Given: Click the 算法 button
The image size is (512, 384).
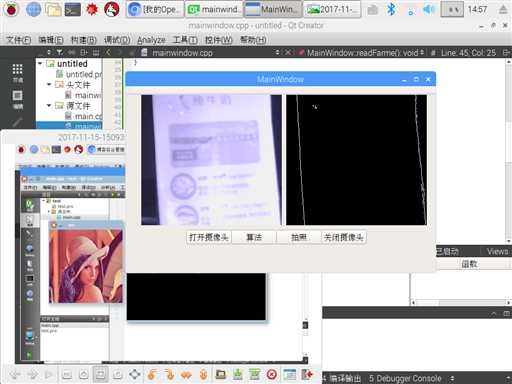Looking at the screenshot, I should (254, 237).
